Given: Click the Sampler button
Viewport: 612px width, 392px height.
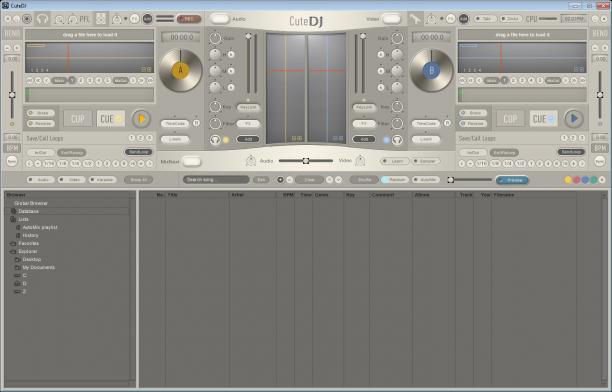Looking at the screenshot, I should tap(425, 161).
